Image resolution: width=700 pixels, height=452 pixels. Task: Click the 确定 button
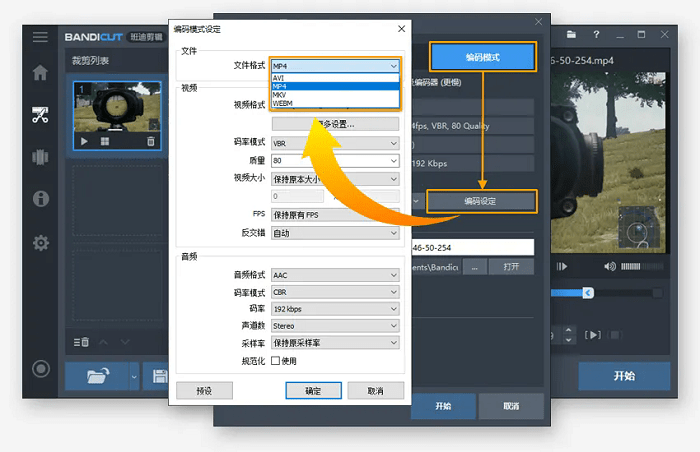[x=313, y=391]
